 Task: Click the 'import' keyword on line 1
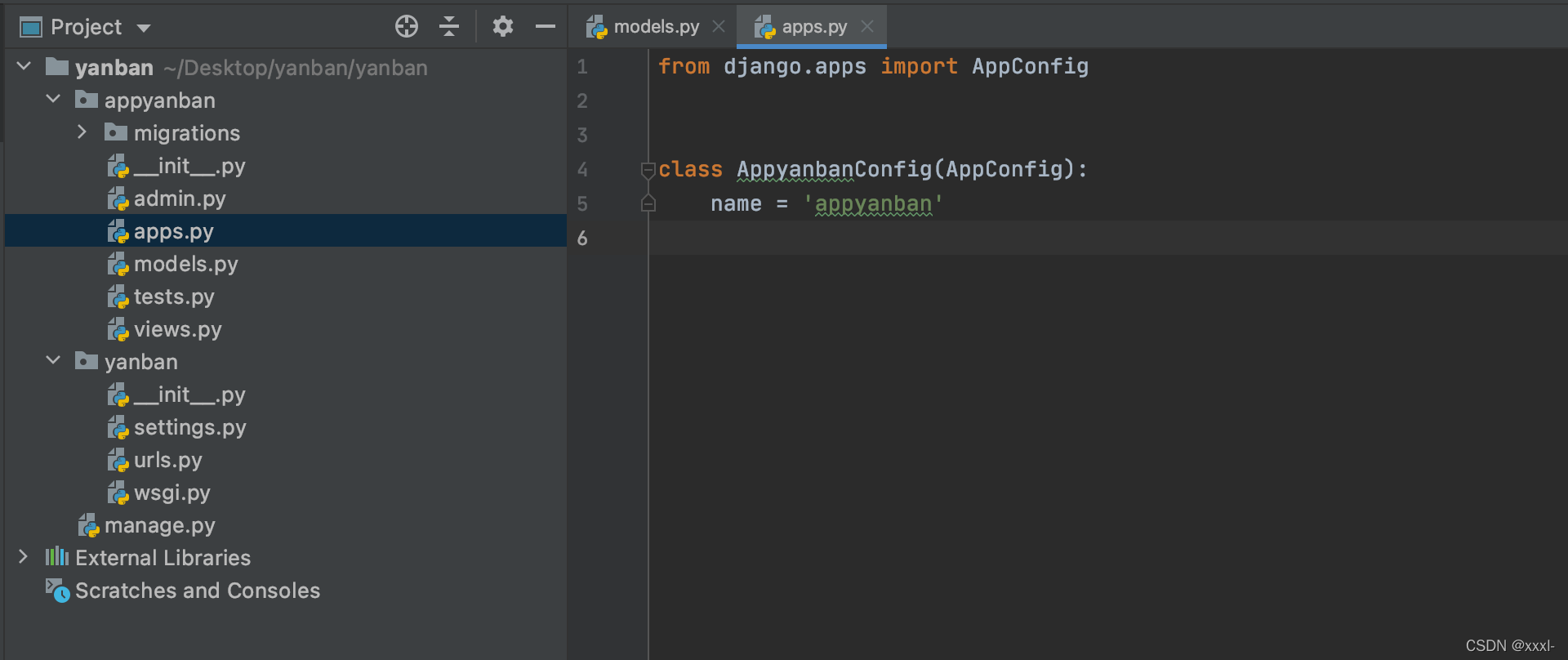click(920, 66)
